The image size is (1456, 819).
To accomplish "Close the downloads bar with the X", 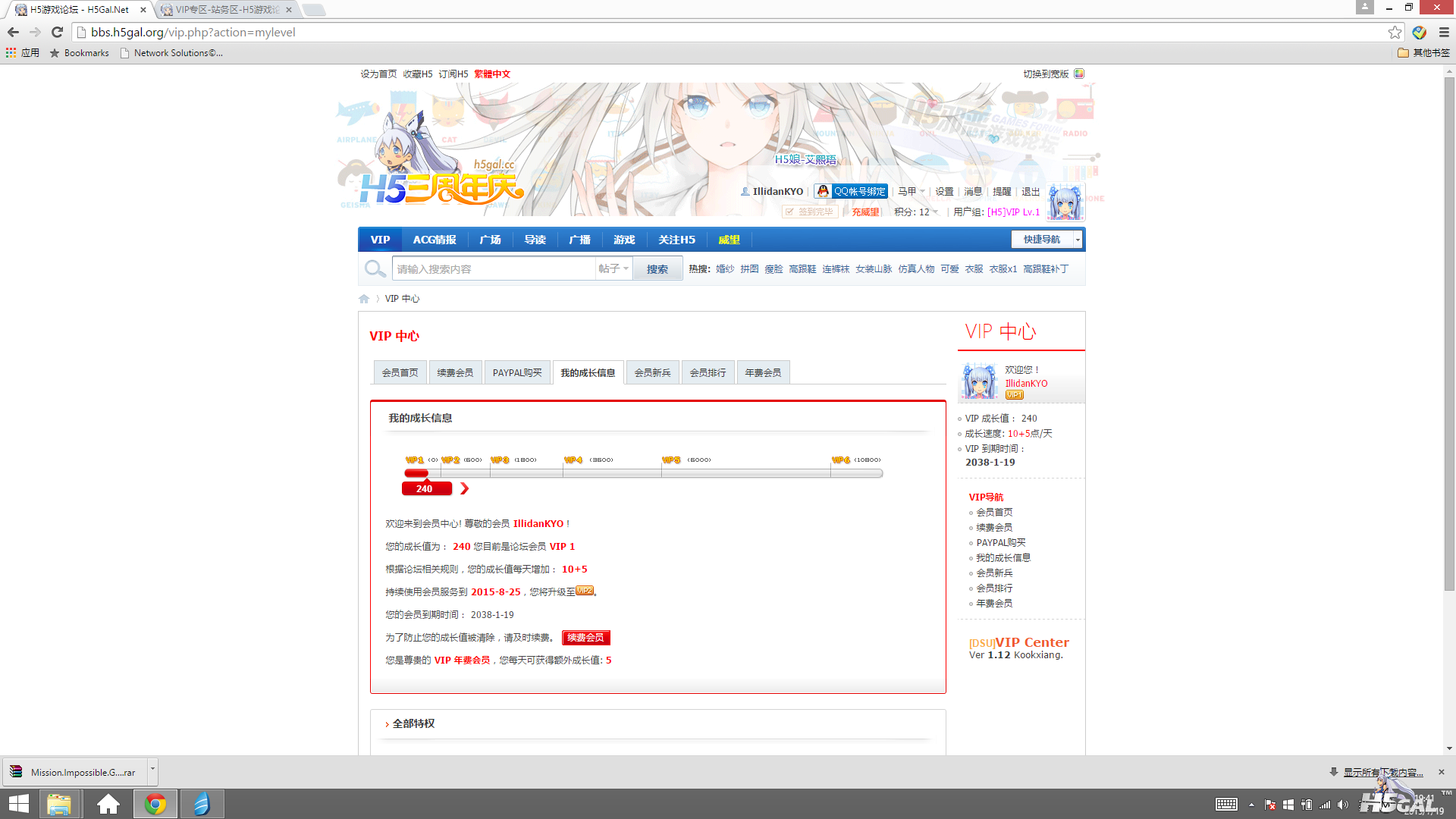I will pyautogui.click(x=1442, y=772).
